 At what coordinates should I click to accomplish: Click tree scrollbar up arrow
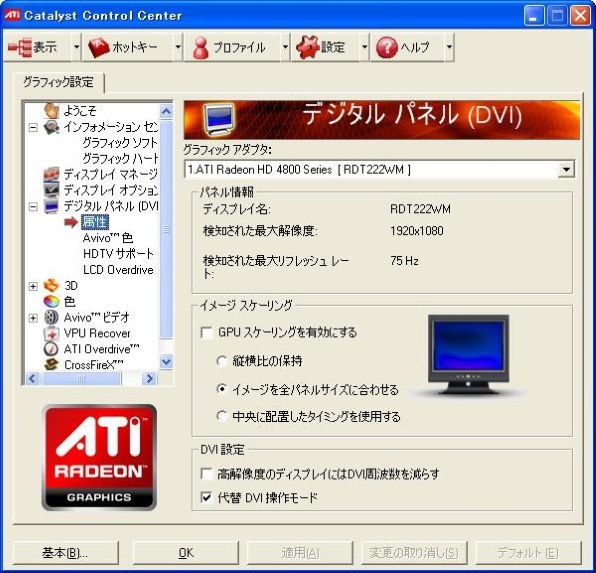click(x=166, y=111)
